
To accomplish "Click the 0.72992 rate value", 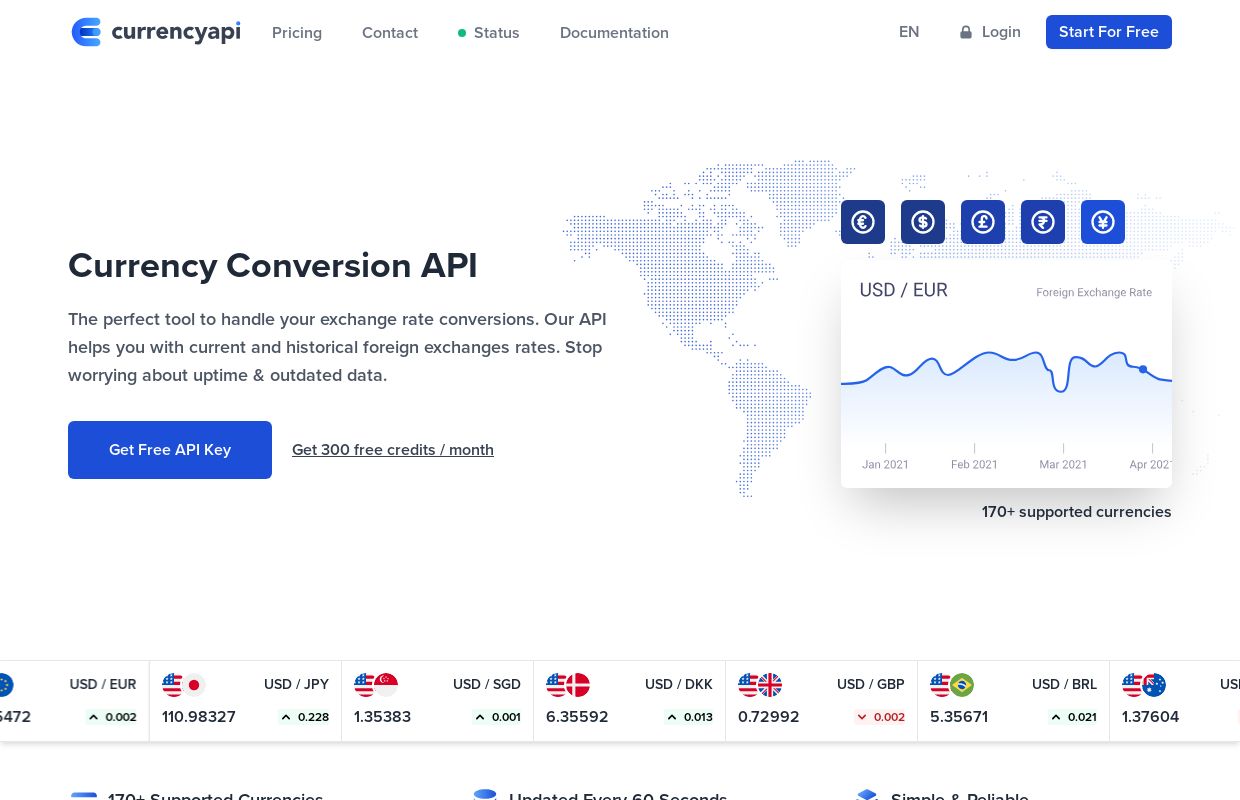I will pyautogui.click(x=769, y=717).
